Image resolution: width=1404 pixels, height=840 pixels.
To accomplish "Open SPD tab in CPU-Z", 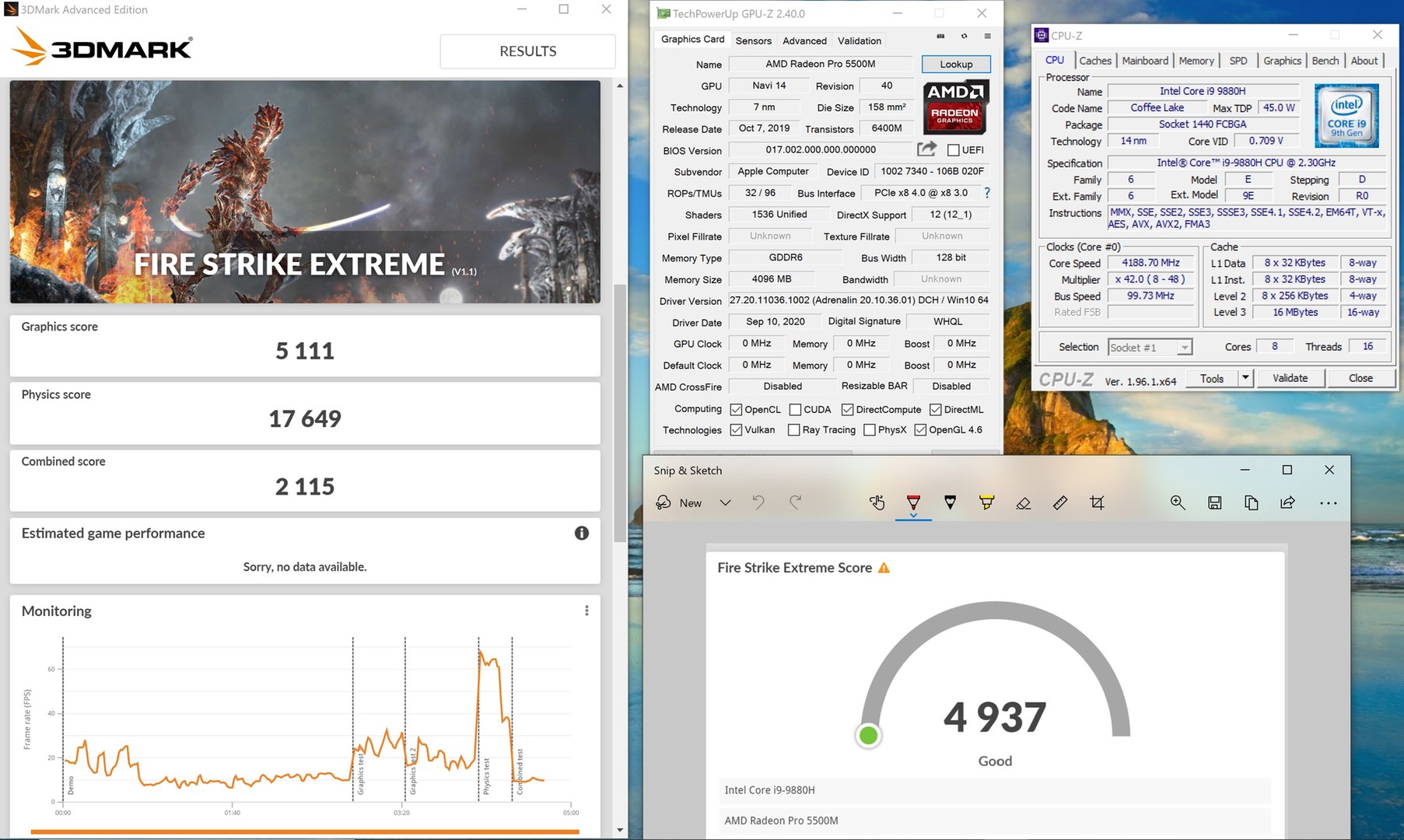I will (1238, 61).
